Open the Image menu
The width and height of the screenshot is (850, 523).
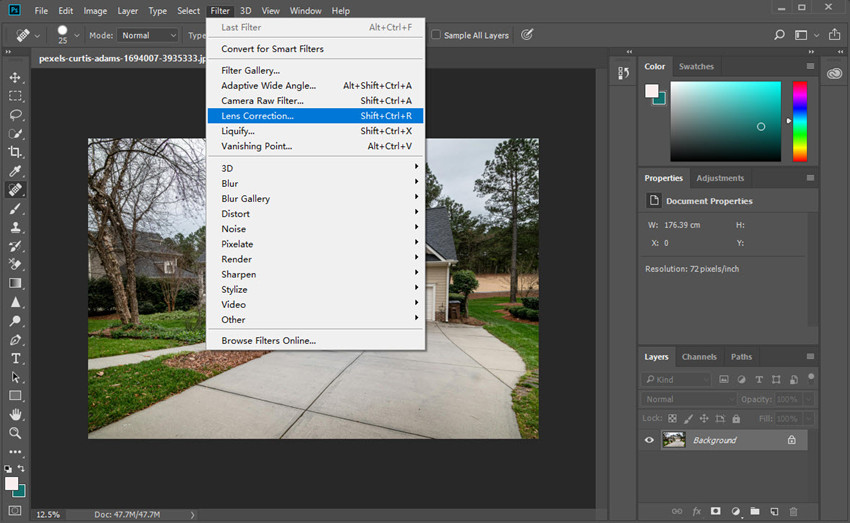click(95, 11)
